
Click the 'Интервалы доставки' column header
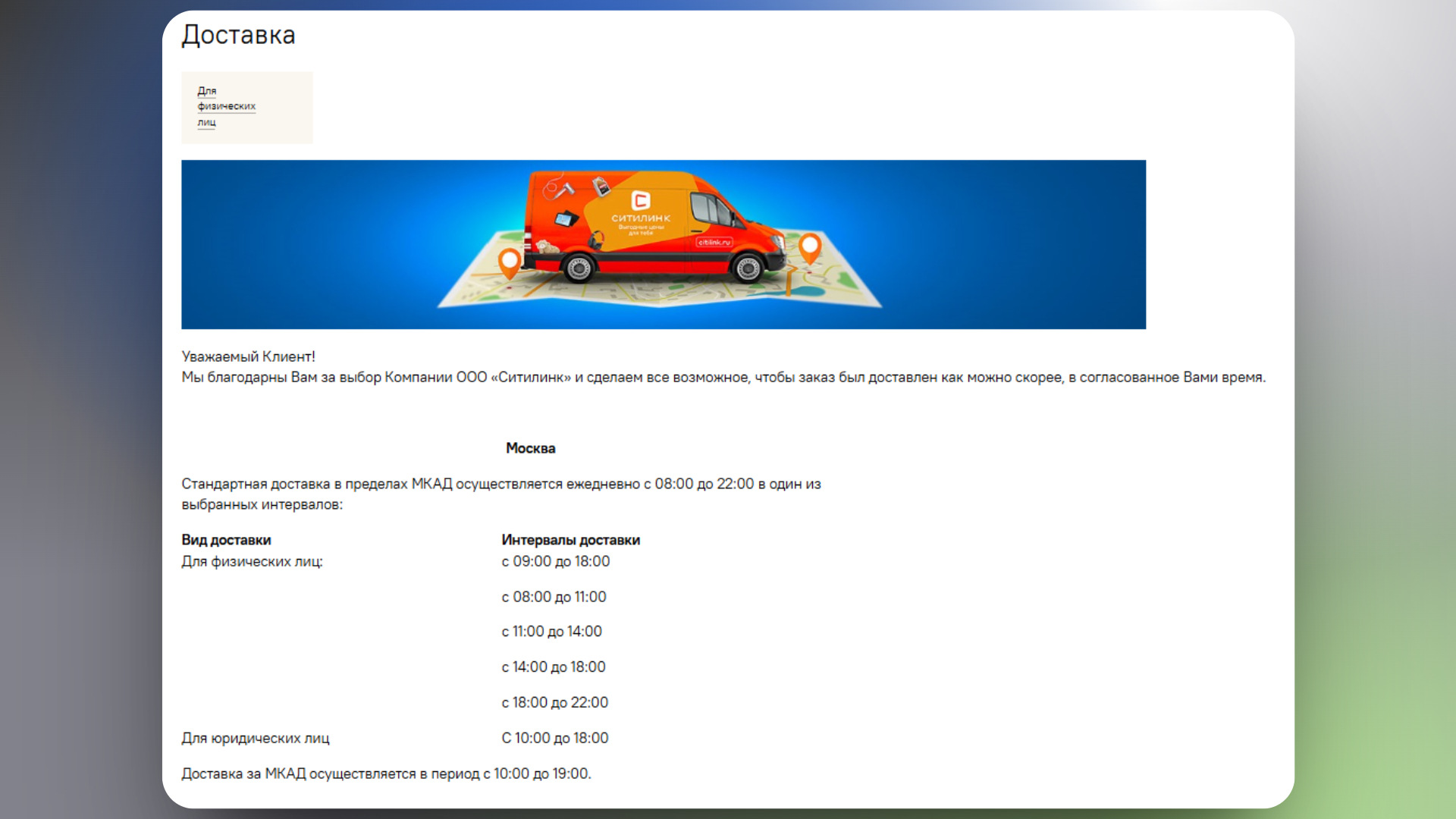pos(570,540)
